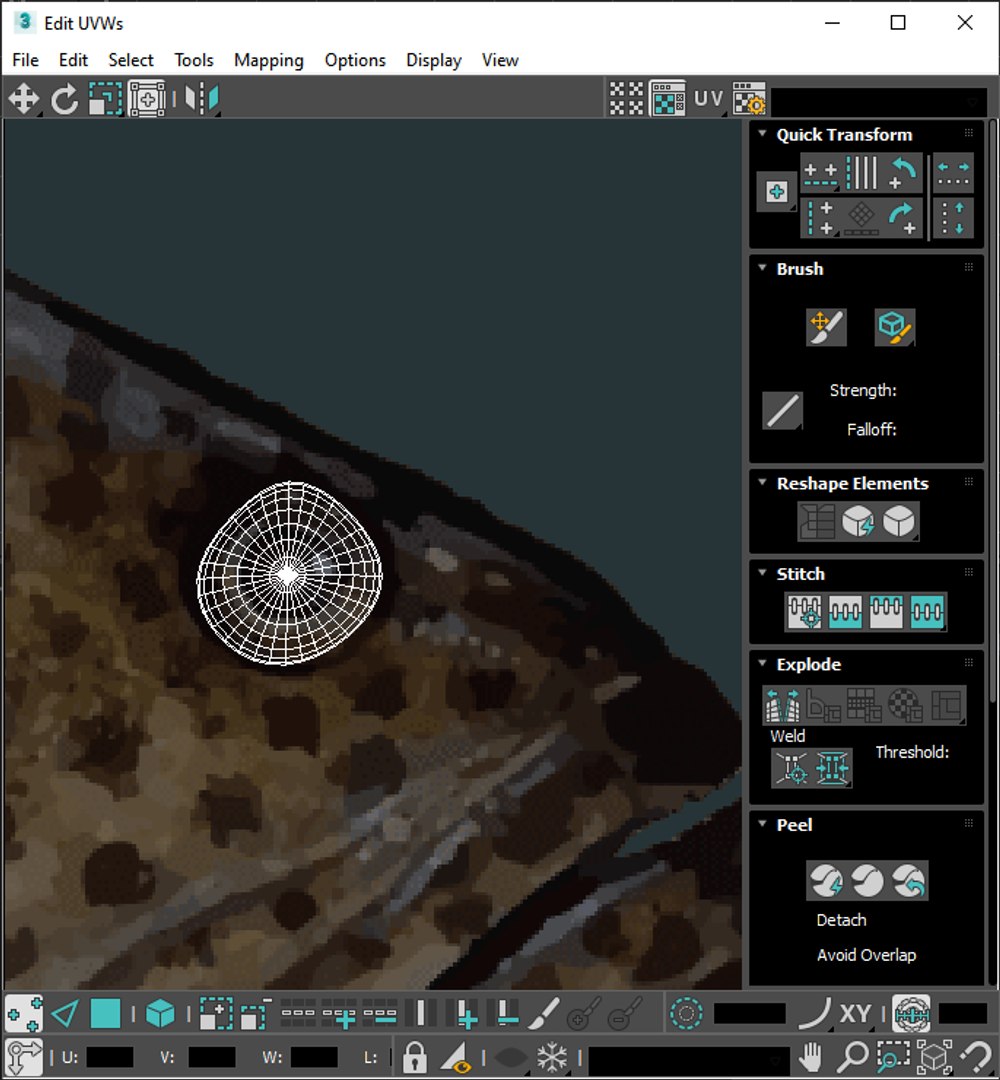Click Stitch Custom icon
Image resolution: width=1000 pixels, height=1080 pixels.
(927, 612)
